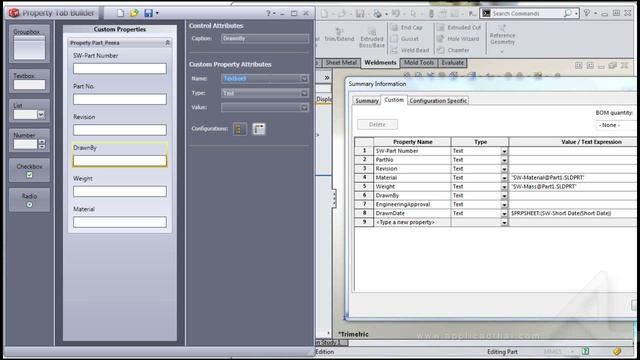The width and height of the screenshot is (640, 360).
Task: Open the Value dropdown under Custom Property Attributes
Action: (x=304, y=108)
